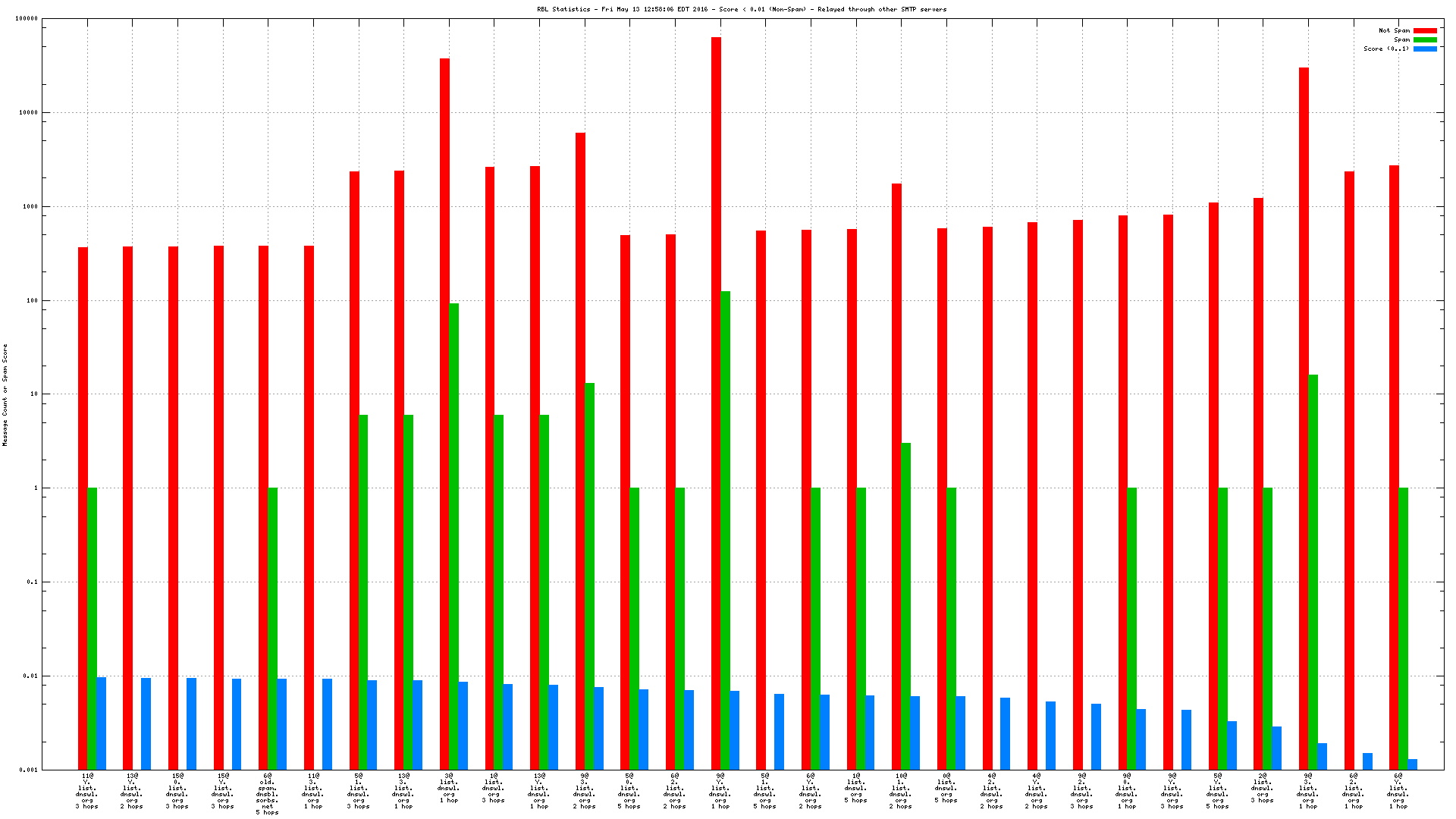Click the Score (0..1) legend text

(1386, 49)
